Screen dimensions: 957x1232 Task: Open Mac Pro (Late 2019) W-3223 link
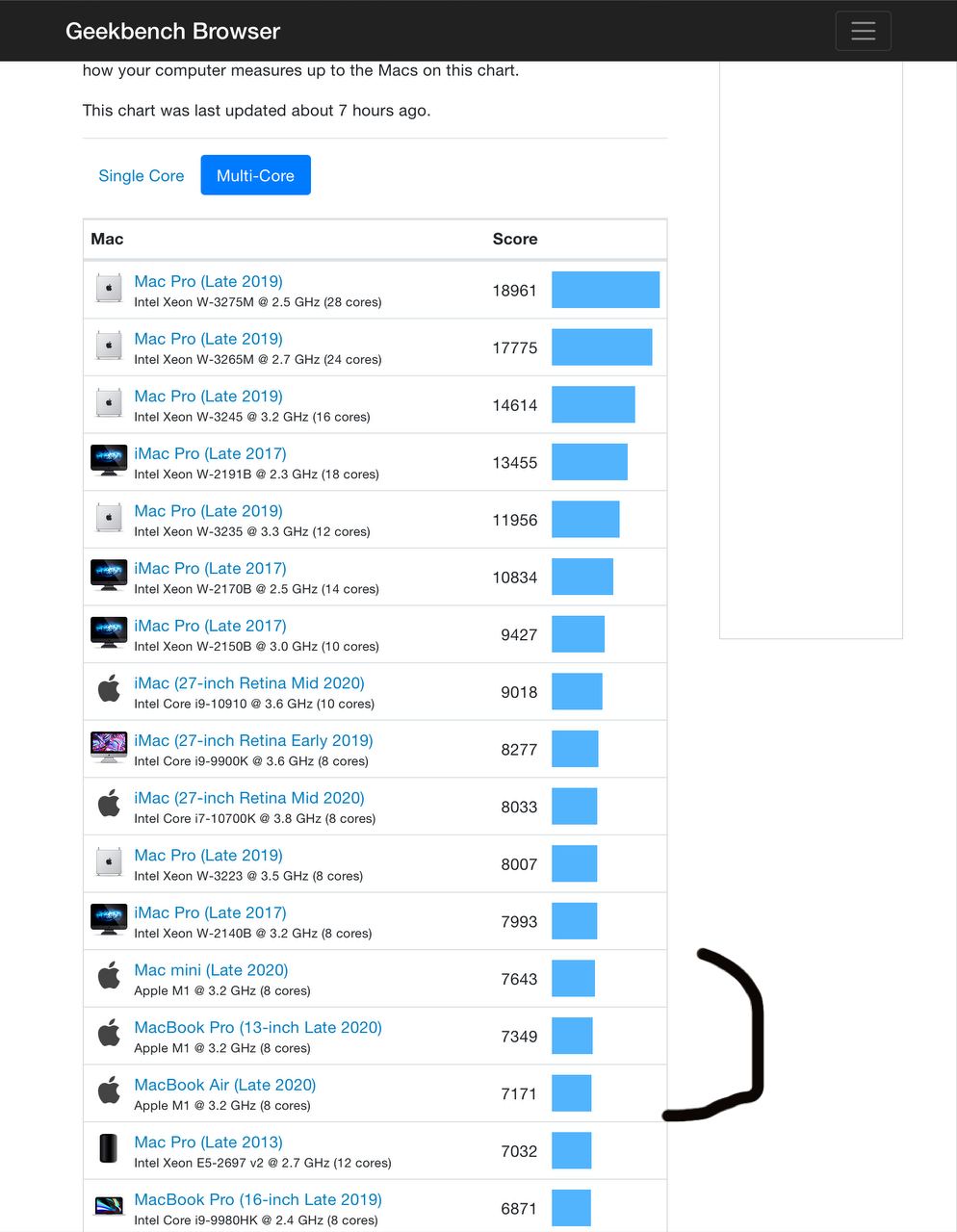(208, 855)
